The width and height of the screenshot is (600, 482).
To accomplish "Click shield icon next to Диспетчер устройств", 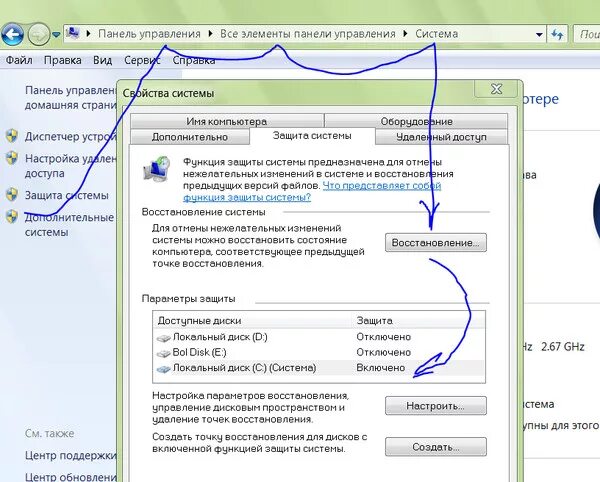I will (12, 136).
